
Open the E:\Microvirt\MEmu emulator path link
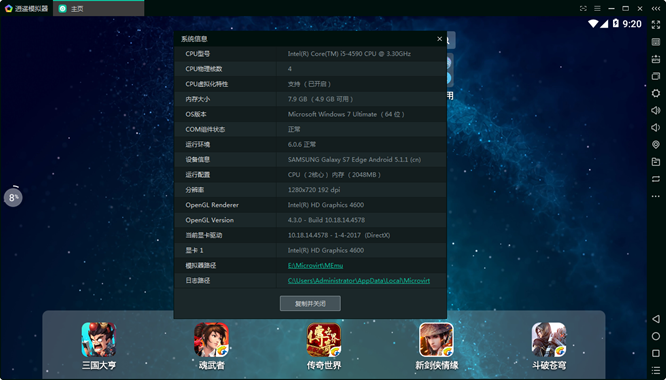click(x=315, y=265)
